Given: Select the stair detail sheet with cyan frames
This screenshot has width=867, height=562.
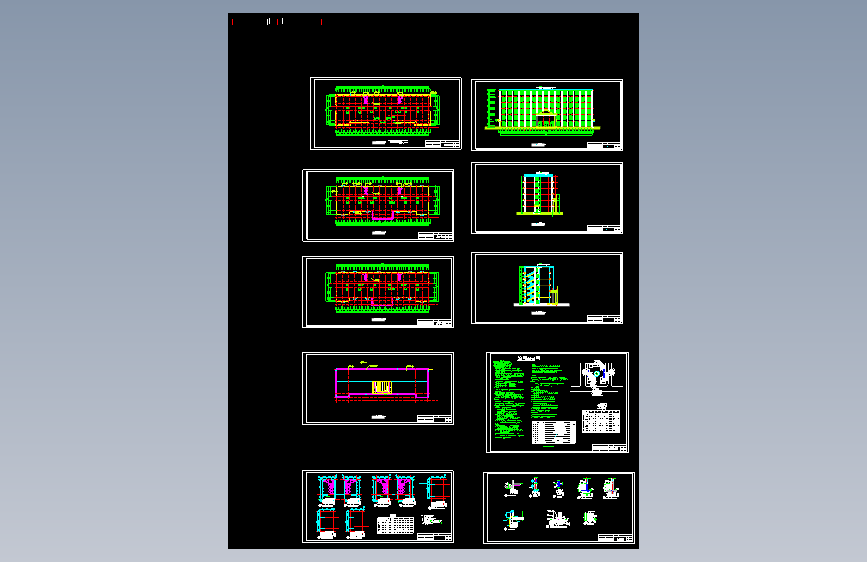Looking at the screenshot, I should click(x=378, y=507).
